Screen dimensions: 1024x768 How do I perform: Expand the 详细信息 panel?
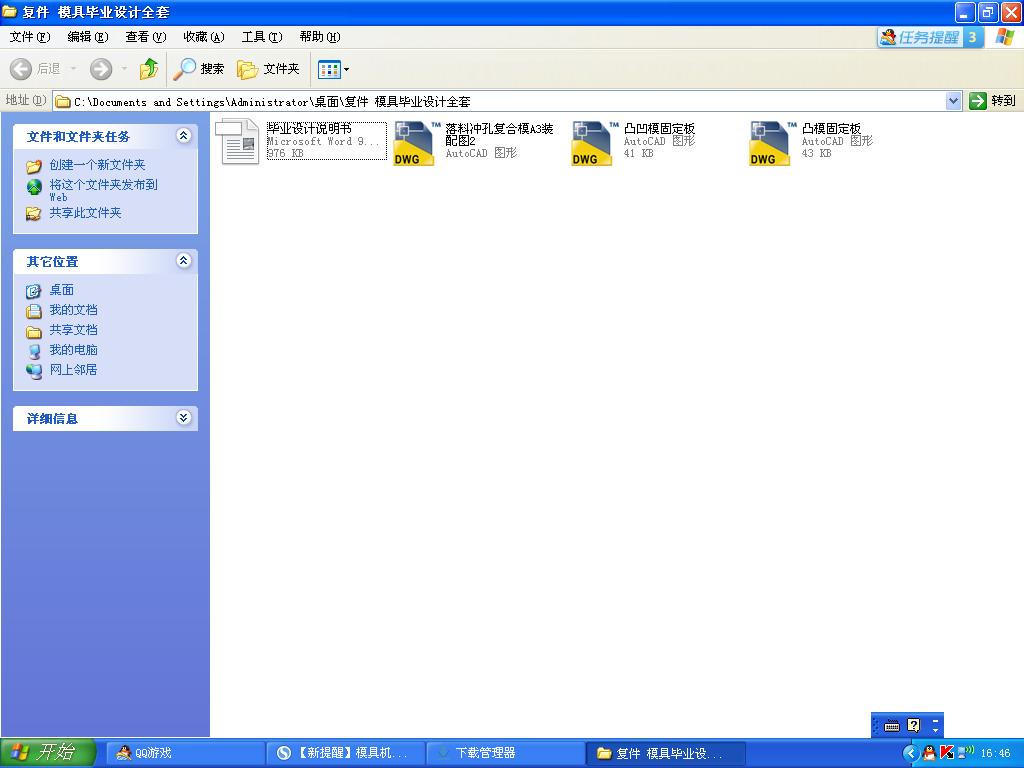184,418
